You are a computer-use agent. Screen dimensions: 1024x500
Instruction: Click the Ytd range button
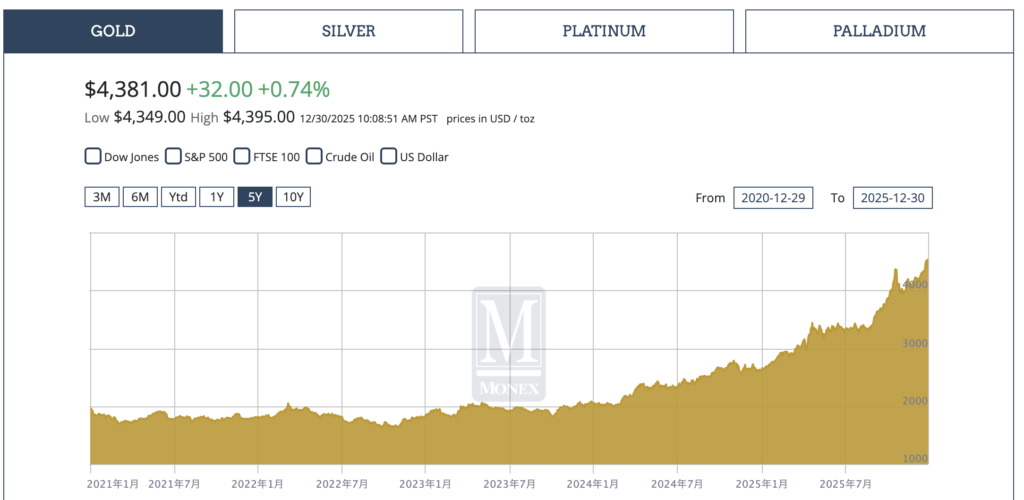(x=178, y=197)
